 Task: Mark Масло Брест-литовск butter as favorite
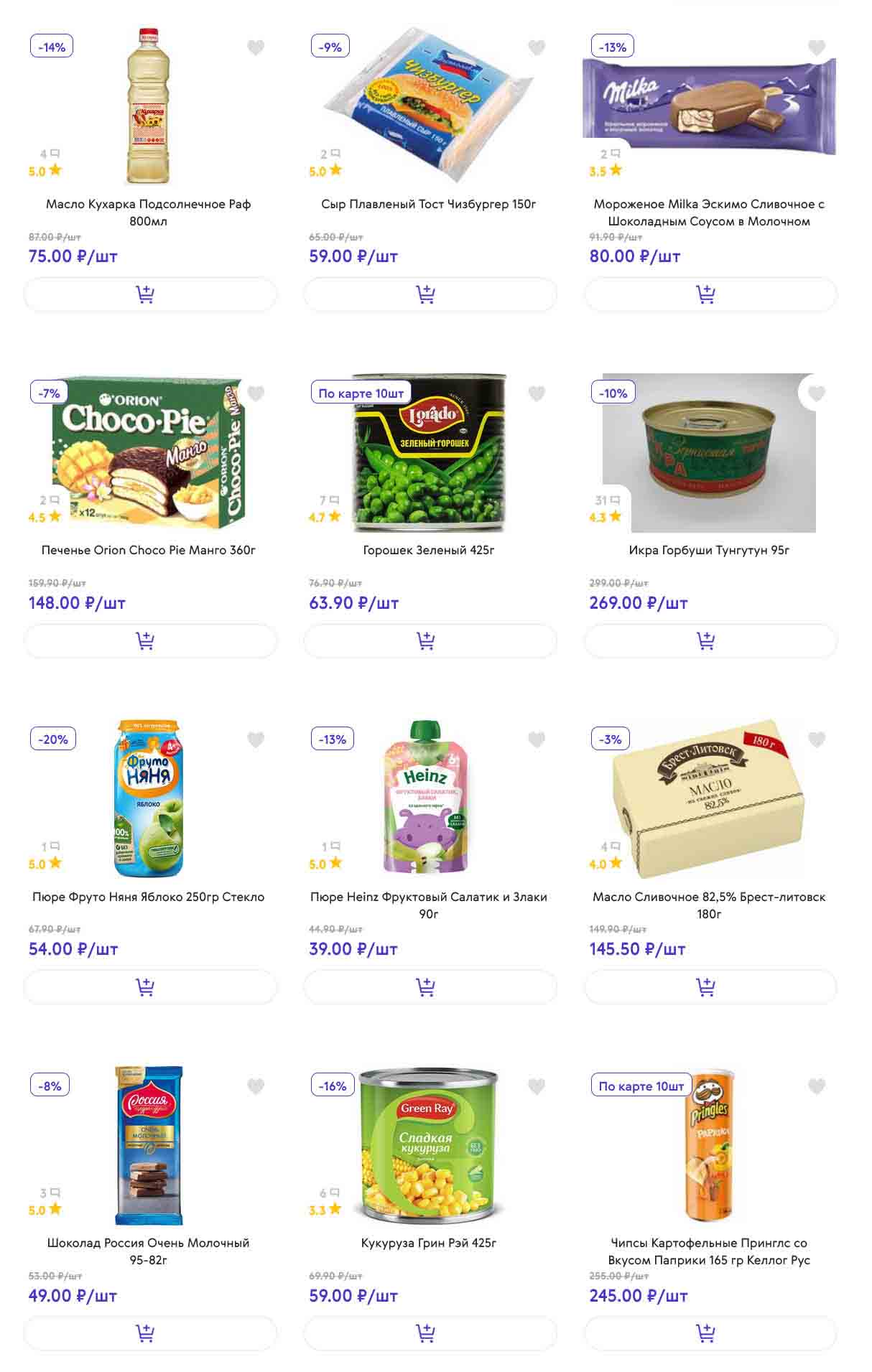point(817,739)
